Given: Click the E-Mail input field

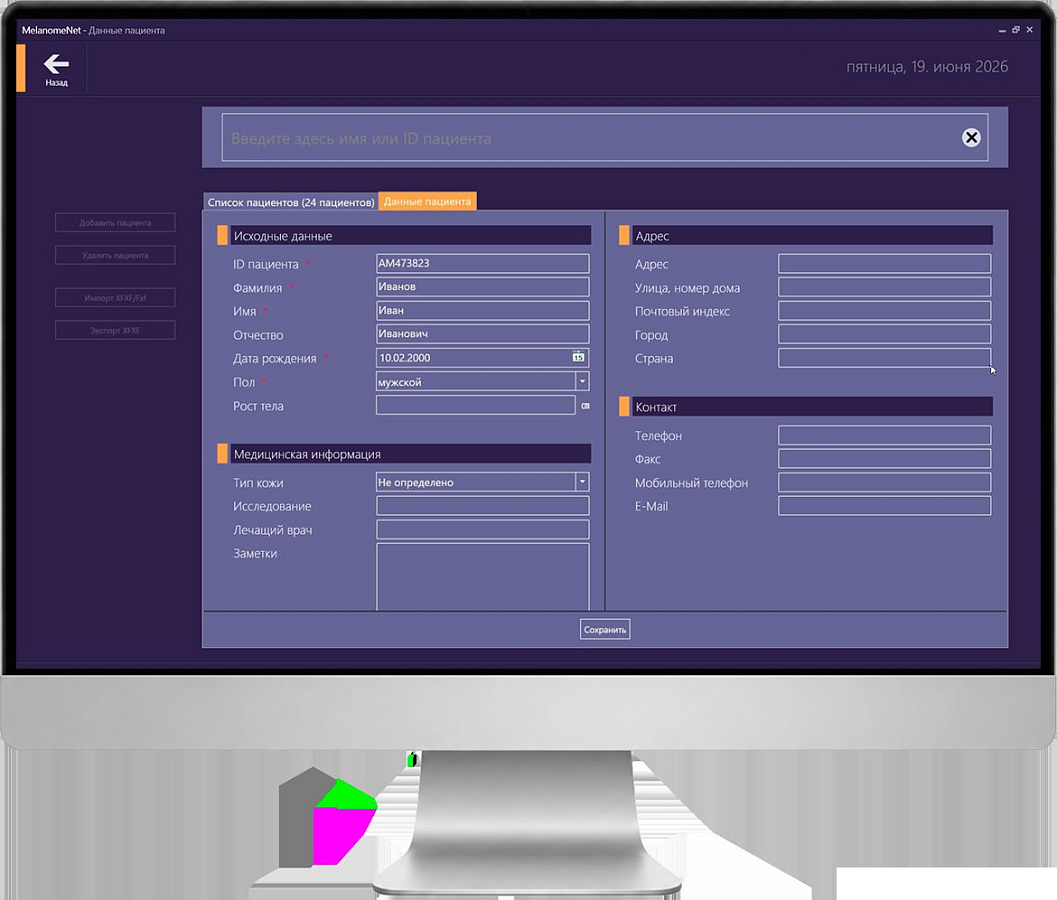Looking at the screenshot, I should pos(884,506).
